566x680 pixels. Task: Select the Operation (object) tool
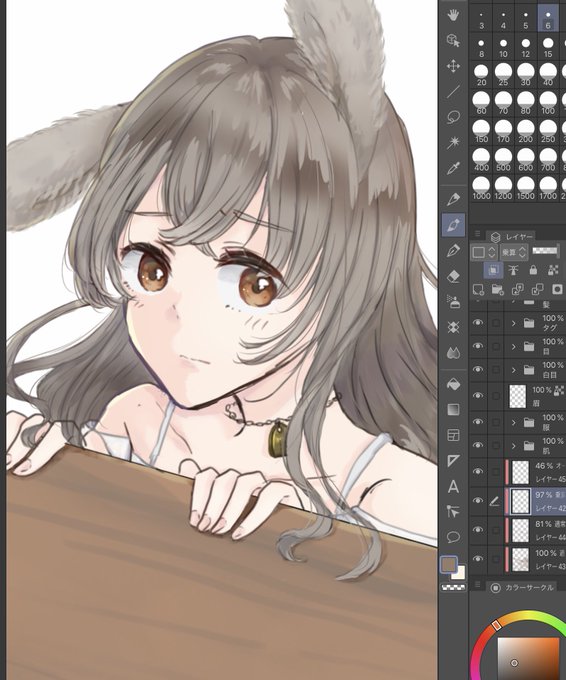point(453,41)
